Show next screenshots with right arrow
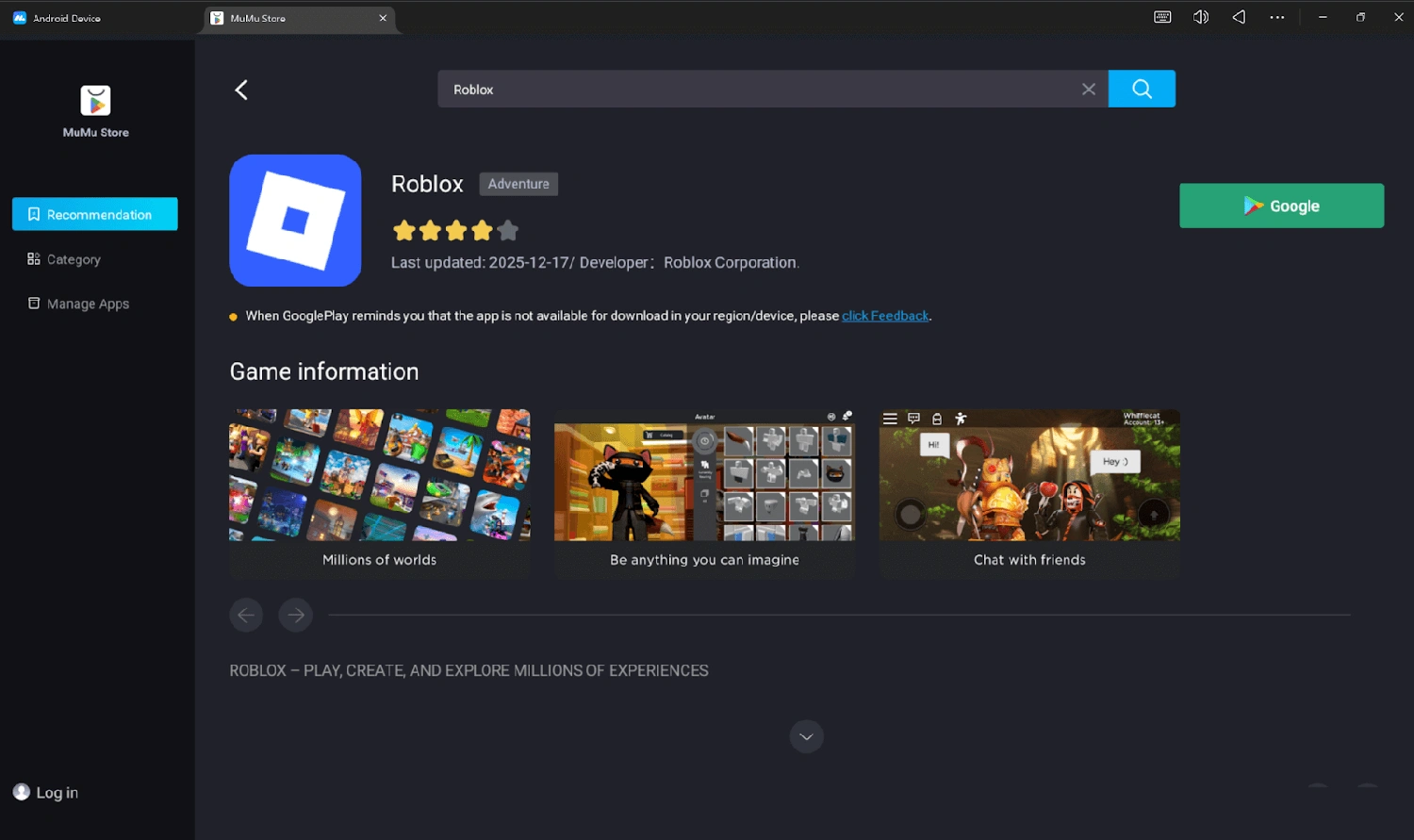This screenshot has width=1414, height=840. [x=296, y=615]
